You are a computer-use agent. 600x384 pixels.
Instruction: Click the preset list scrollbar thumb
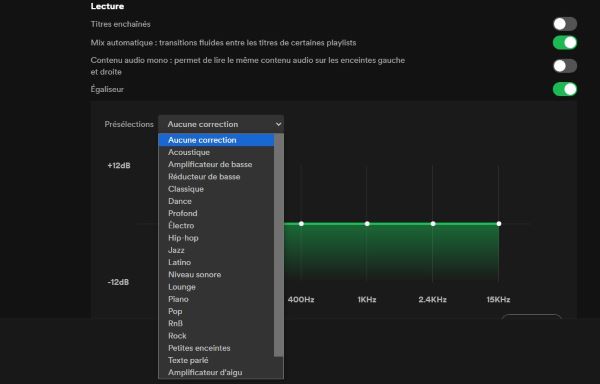coord(279,245)
